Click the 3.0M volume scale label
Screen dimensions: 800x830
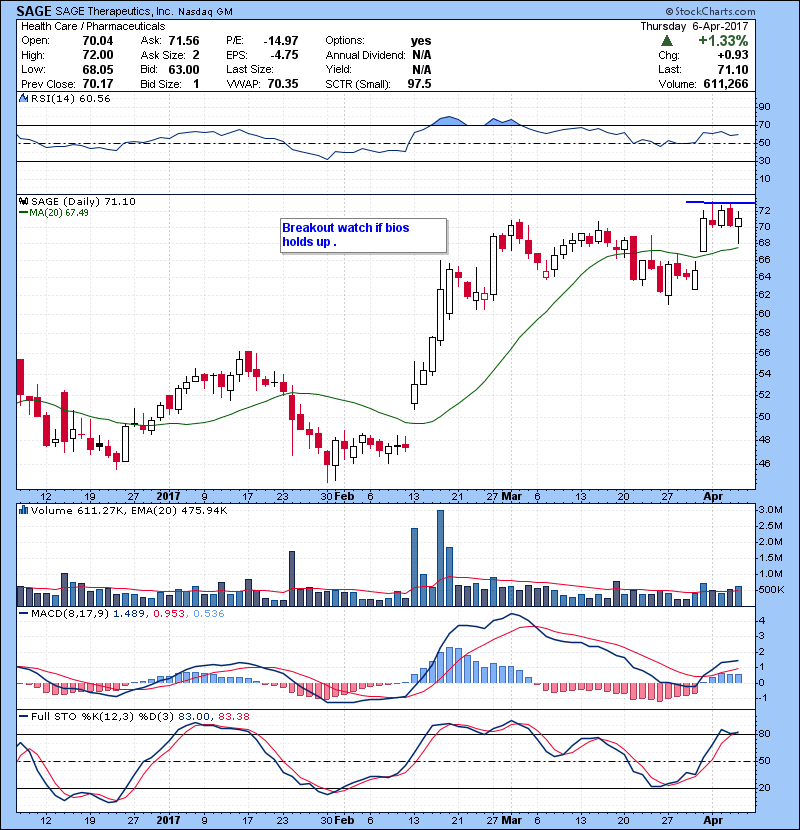(x=771, y=510)
